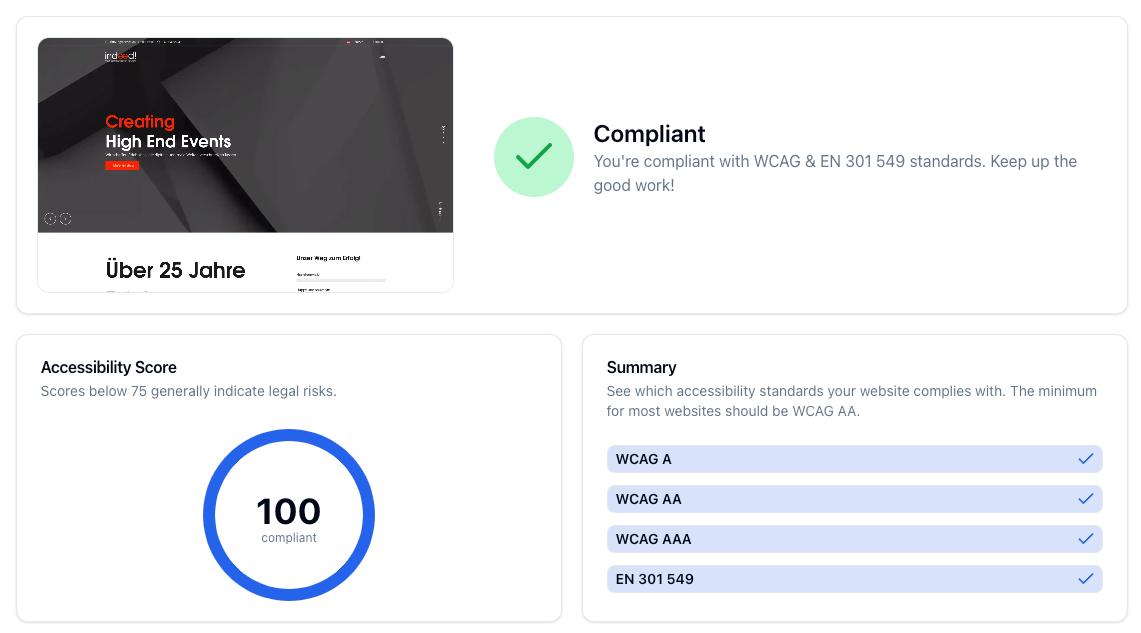
Task: Click the 100 score number
Action: [x=288, y=511]
